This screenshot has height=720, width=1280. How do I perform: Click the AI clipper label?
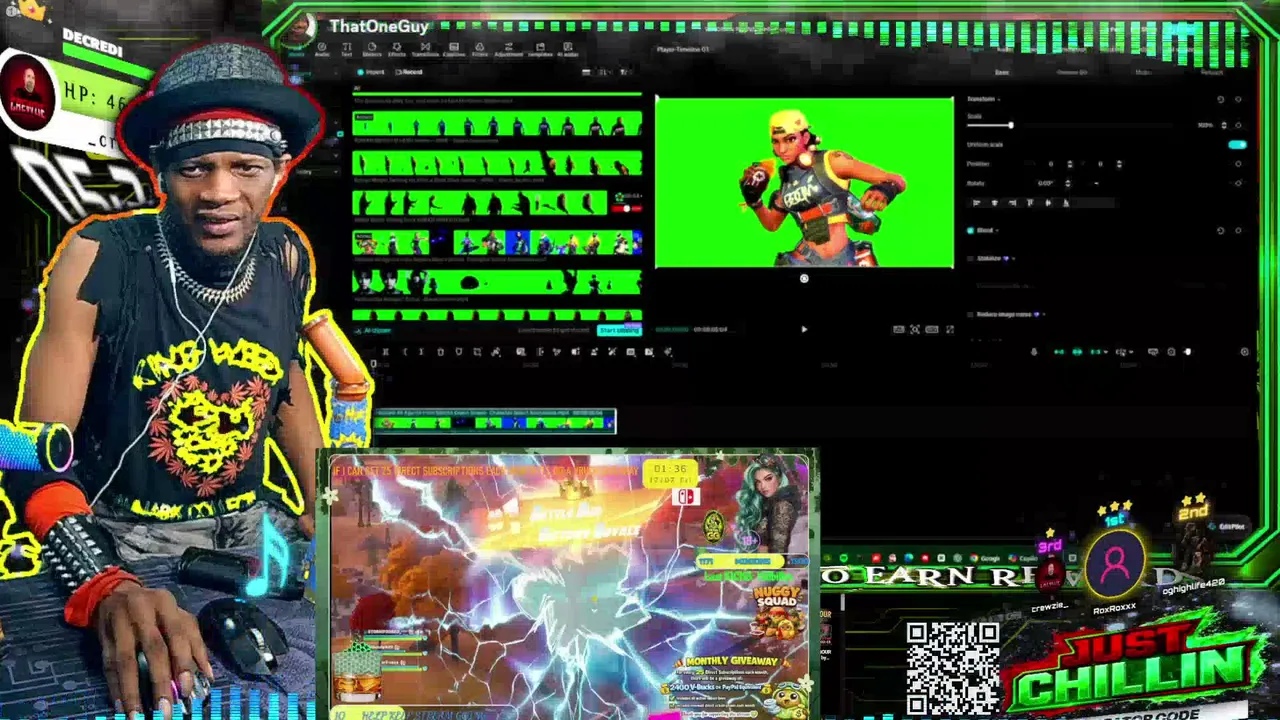(376, 330)
